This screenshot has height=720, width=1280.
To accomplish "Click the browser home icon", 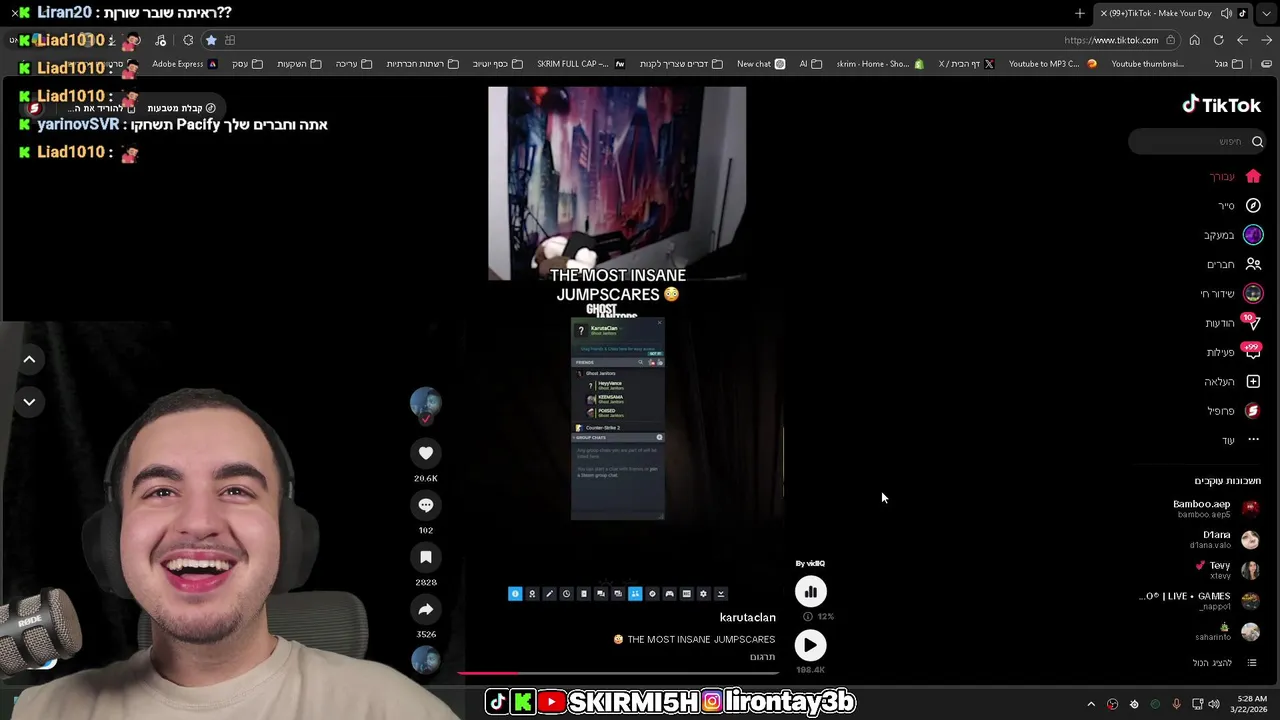I will coord(1194,40).
